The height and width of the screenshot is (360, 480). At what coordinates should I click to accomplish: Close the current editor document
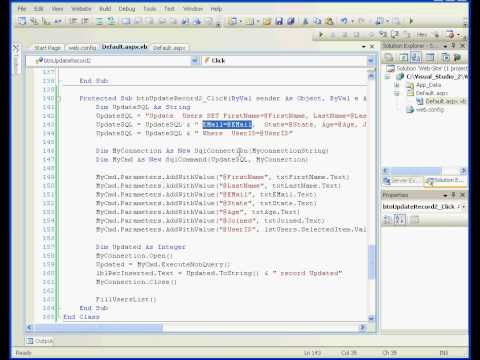click(372, 47)
